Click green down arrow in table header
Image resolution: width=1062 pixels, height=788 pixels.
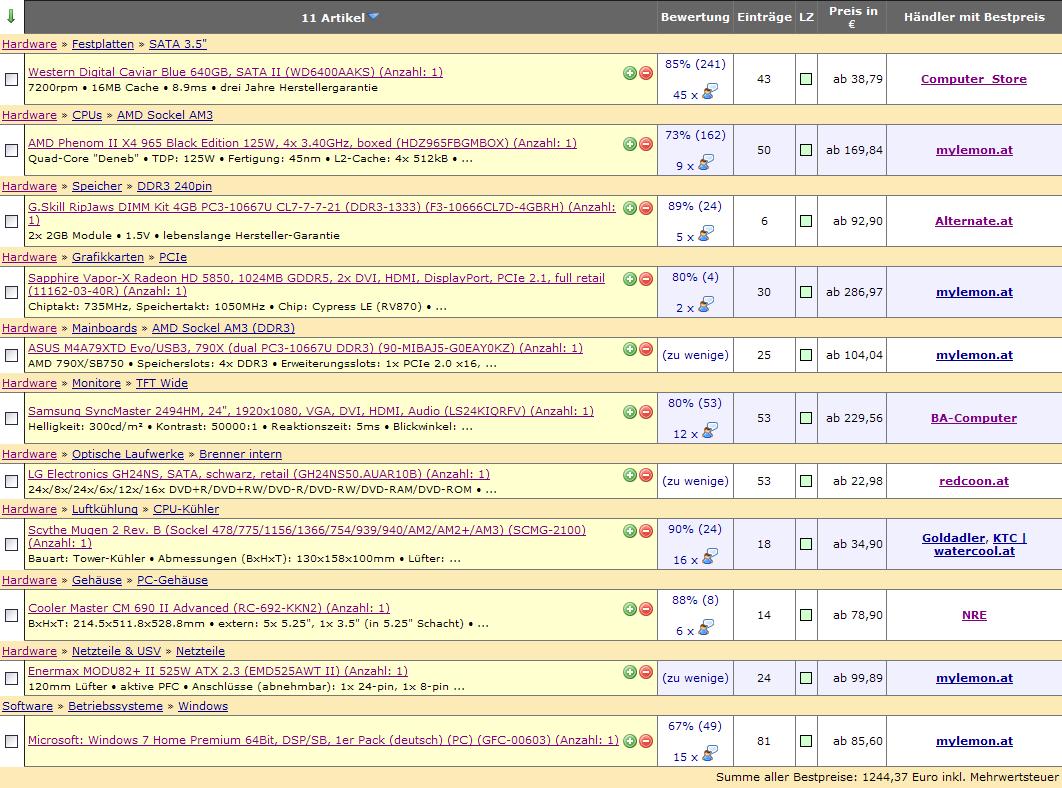click(12, 17)
